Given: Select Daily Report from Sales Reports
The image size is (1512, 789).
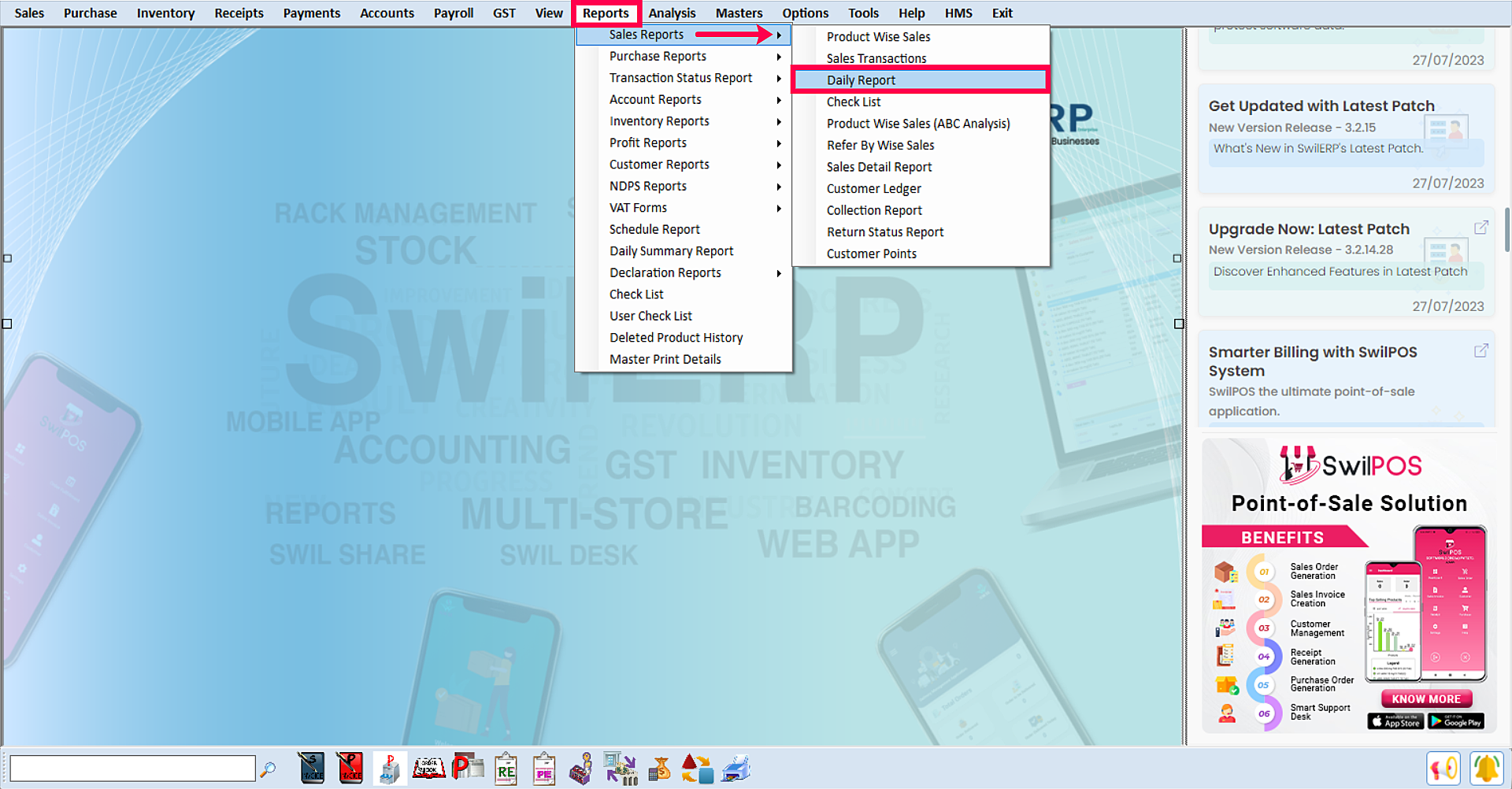Looking at the screenshot, I should pyautogui.click(x=921, y=80).
